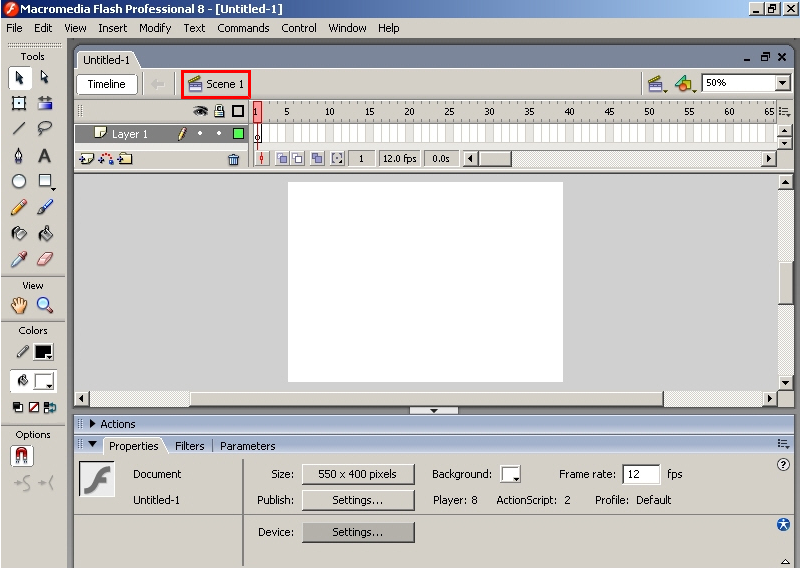The image size is (802, 570).
Task: Click the Insert Layer Folder icon
Action: point(125,159)
